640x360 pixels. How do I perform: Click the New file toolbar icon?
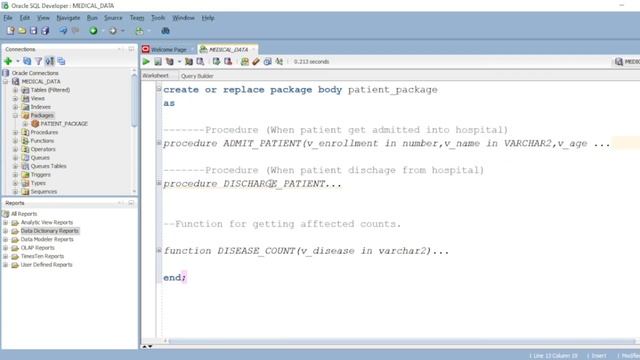pyautogui.click(x=11, y=31)
